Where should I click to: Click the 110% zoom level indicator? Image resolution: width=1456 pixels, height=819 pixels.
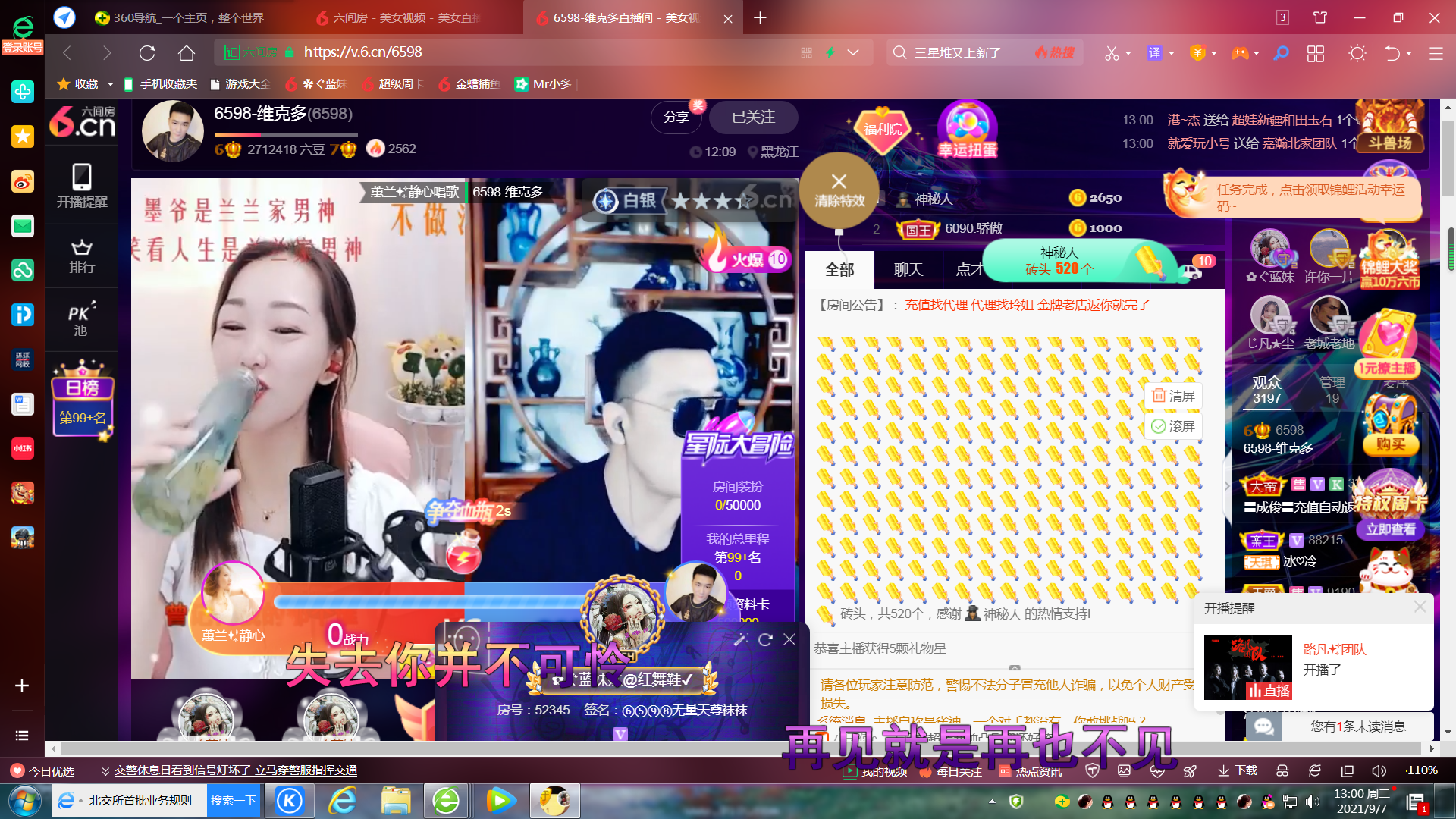click(x=1422, y=770)
